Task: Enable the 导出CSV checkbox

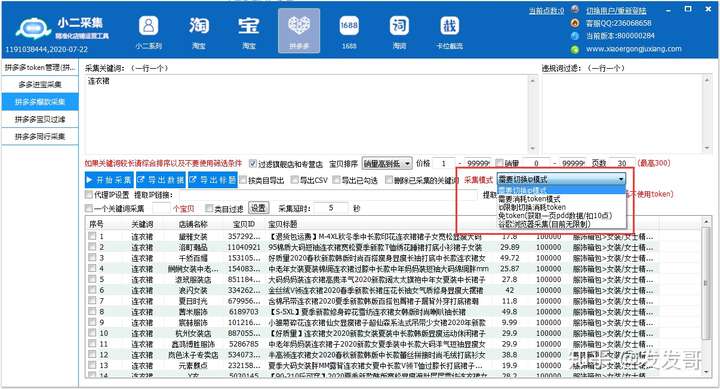Action: [295, 180]
